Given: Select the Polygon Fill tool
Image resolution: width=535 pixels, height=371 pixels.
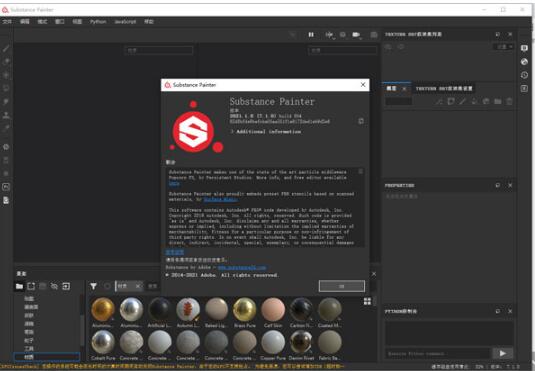Looking at the screenshot, I should tap(6, 88).
